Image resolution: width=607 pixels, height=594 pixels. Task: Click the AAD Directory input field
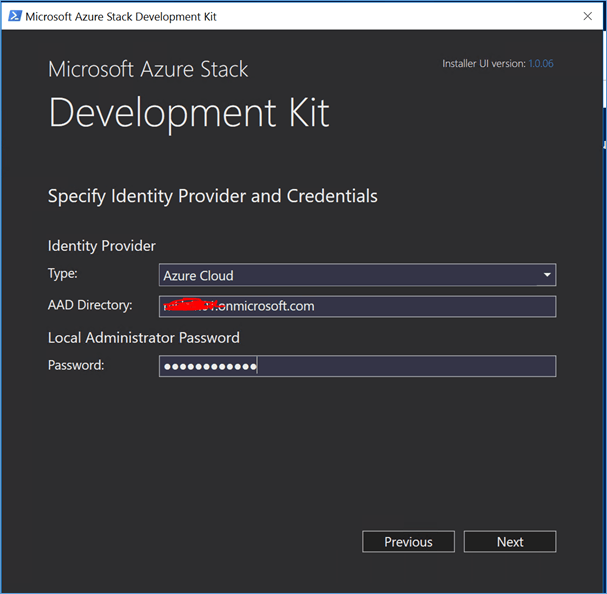357,306
